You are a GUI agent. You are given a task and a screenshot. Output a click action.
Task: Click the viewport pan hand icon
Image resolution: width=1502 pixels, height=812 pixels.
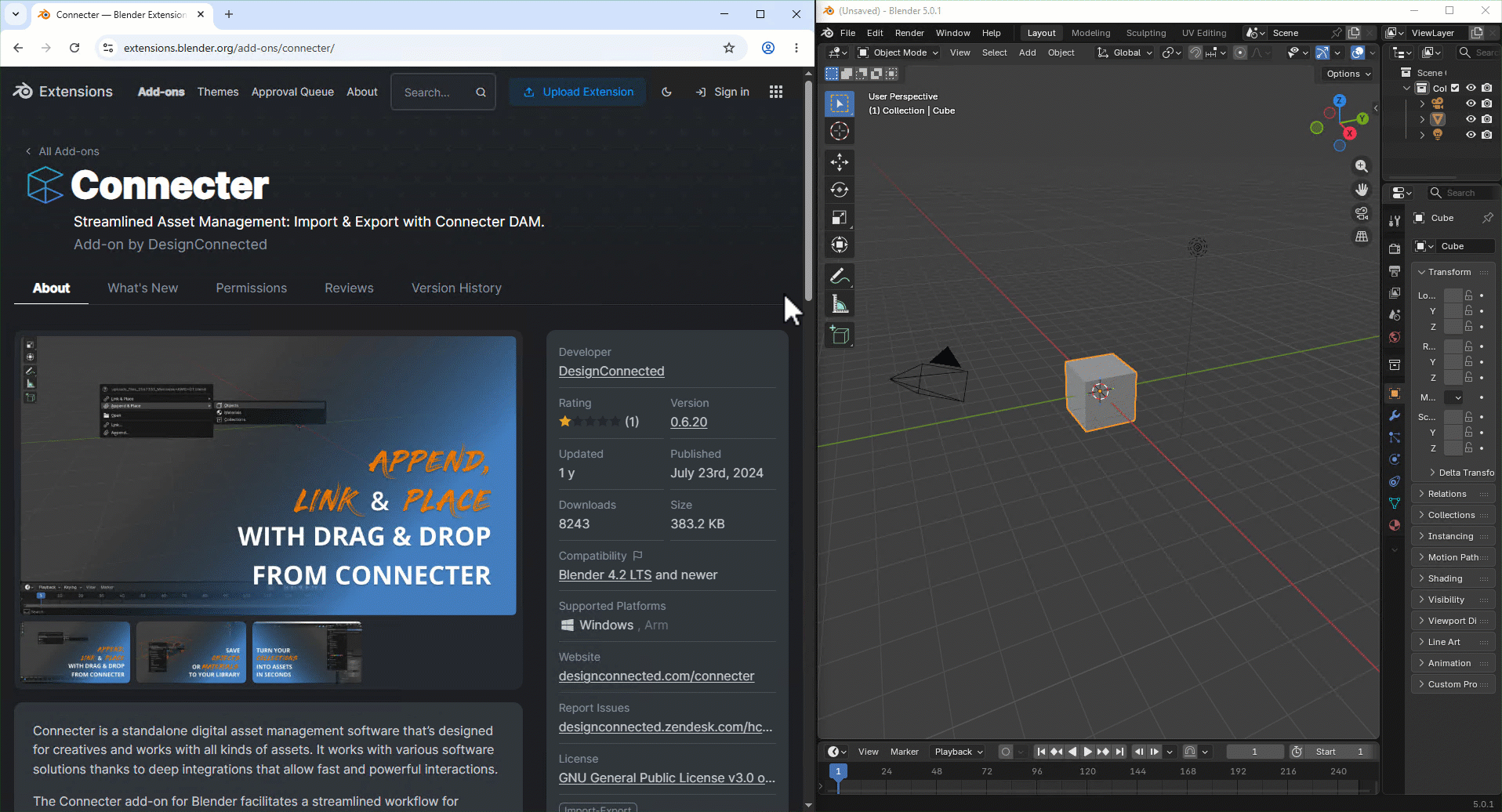(x=1362, y=190)
